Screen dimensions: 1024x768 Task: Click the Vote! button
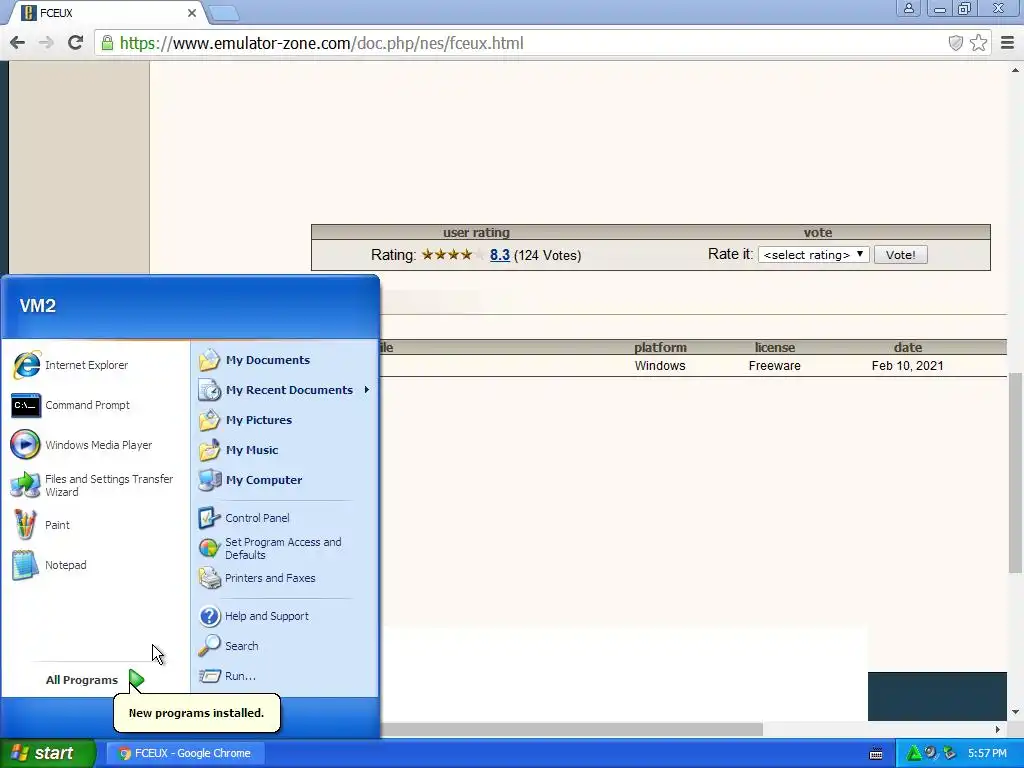[x=900, y=255]
